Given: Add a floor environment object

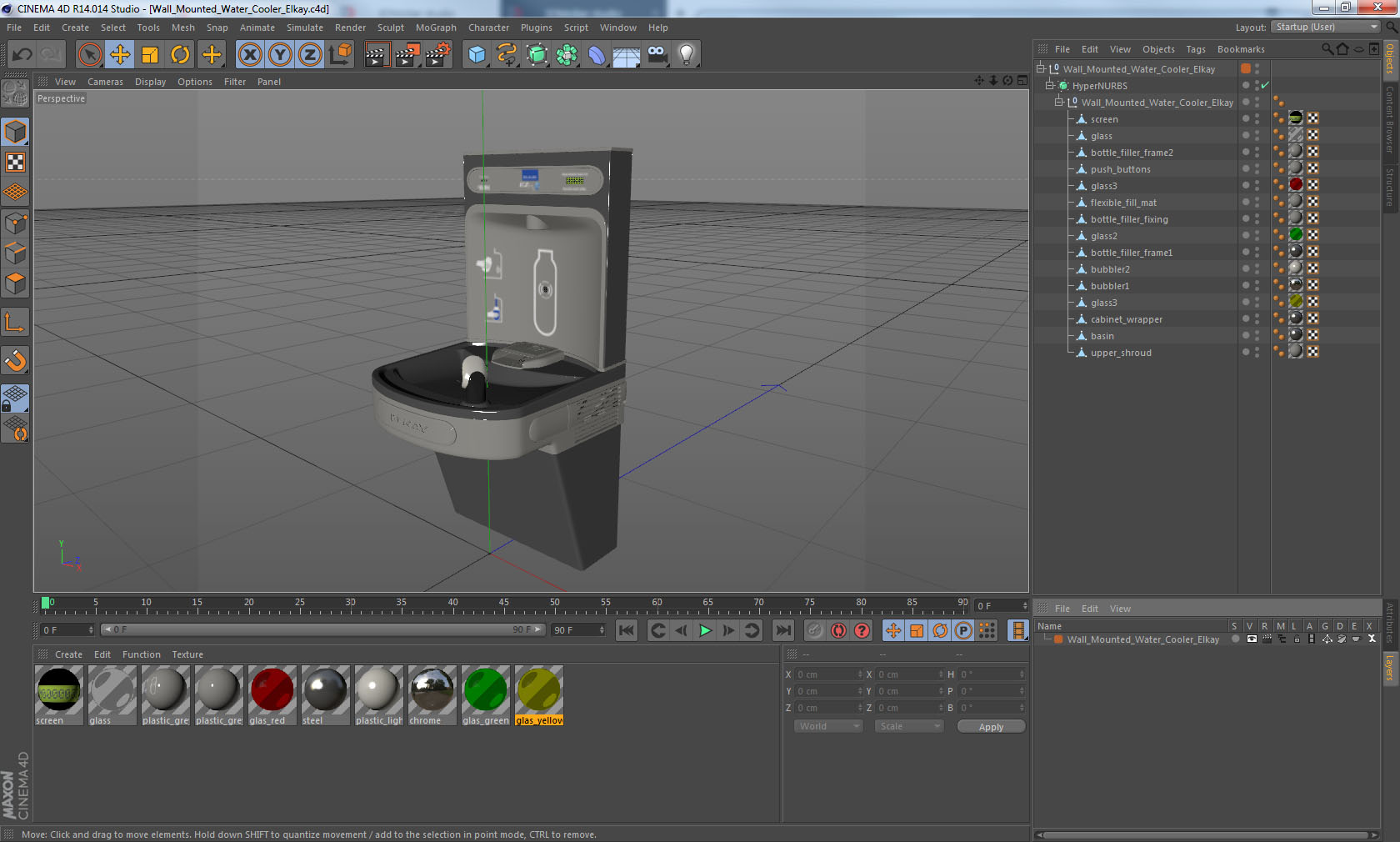Looking at the screenshot, I should point(627,55).
